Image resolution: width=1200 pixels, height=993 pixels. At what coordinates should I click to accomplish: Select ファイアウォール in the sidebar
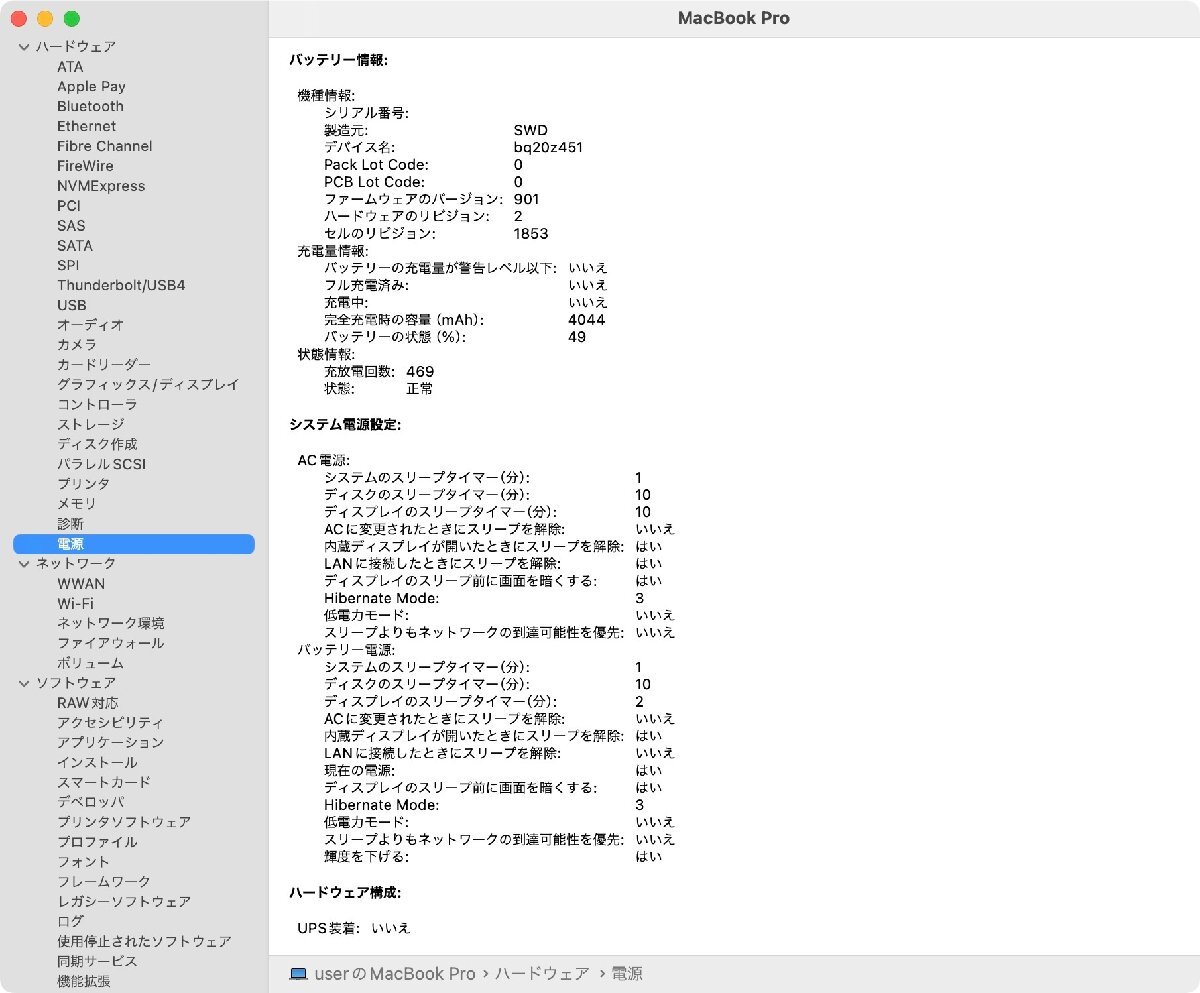click(111, 643)
